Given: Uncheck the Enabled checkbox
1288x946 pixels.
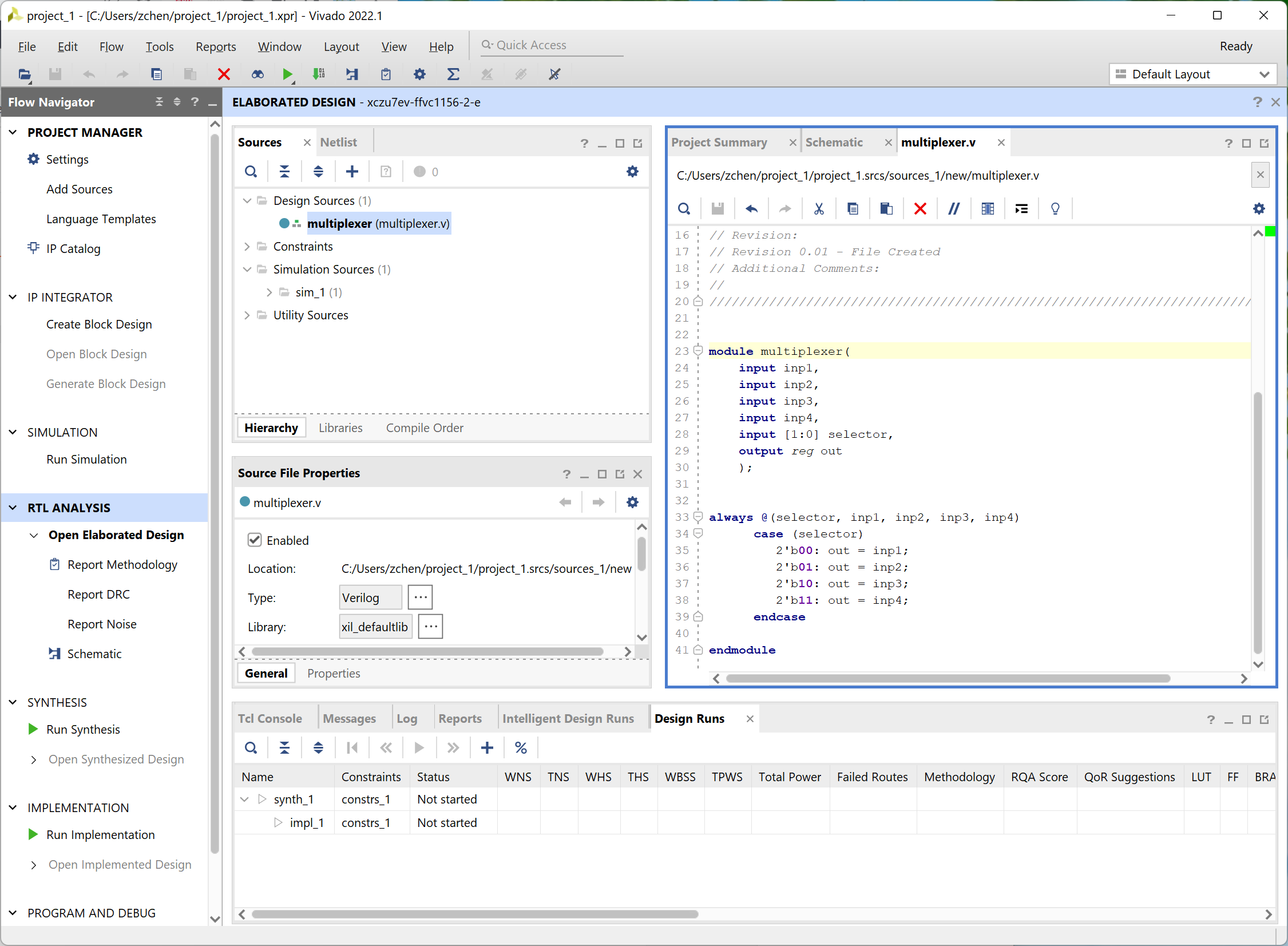Looking at the screenshot, I should click(255, 540).
